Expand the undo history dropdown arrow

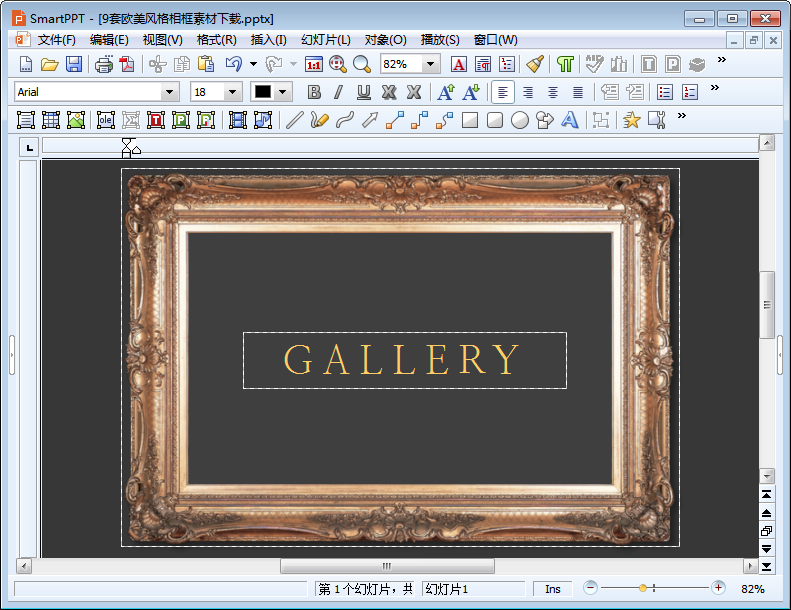253,64
